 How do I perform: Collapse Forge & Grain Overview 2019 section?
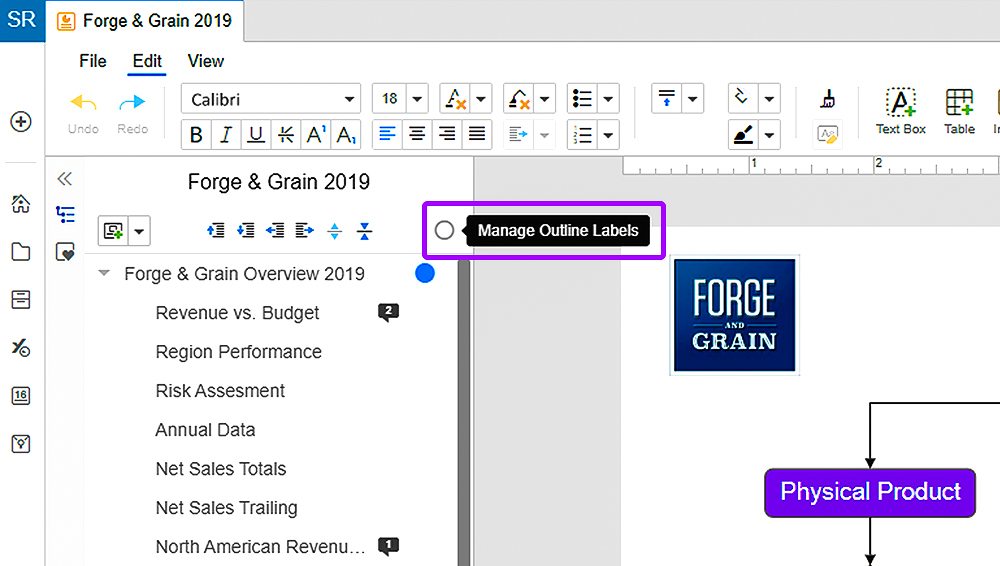(103, 273)
